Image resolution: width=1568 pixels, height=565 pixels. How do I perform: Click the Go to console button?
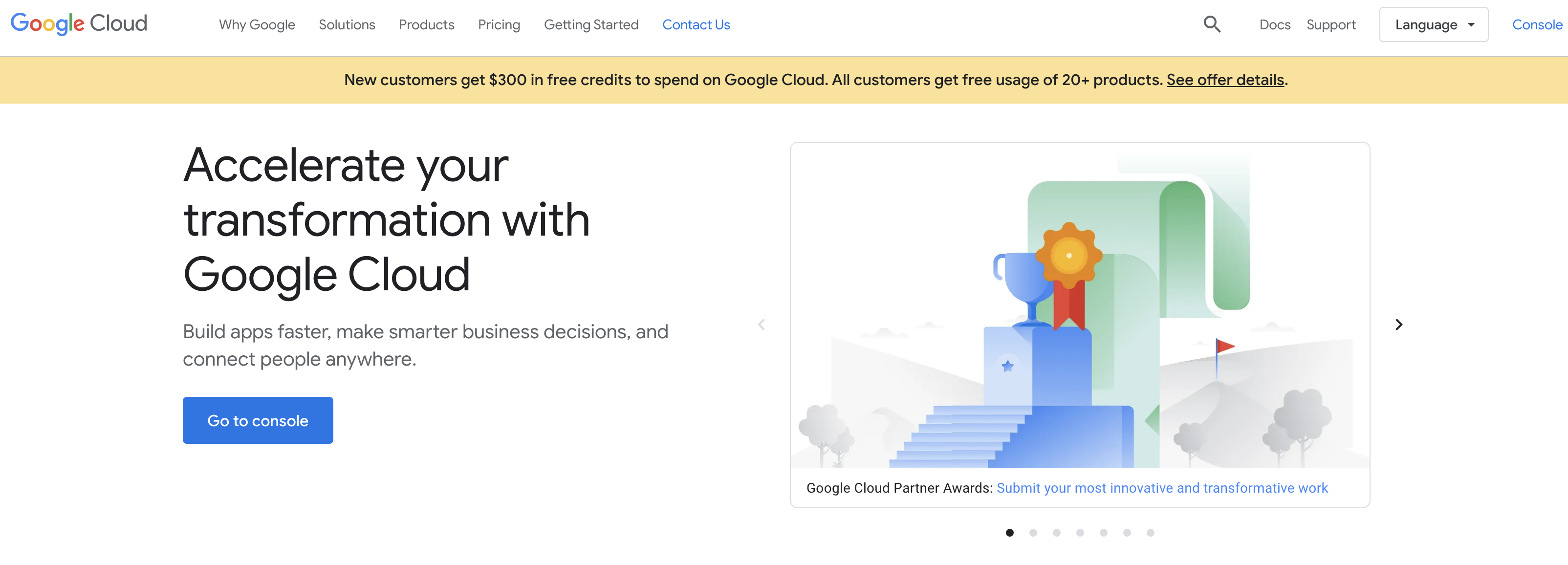click(x=258, y=420)
